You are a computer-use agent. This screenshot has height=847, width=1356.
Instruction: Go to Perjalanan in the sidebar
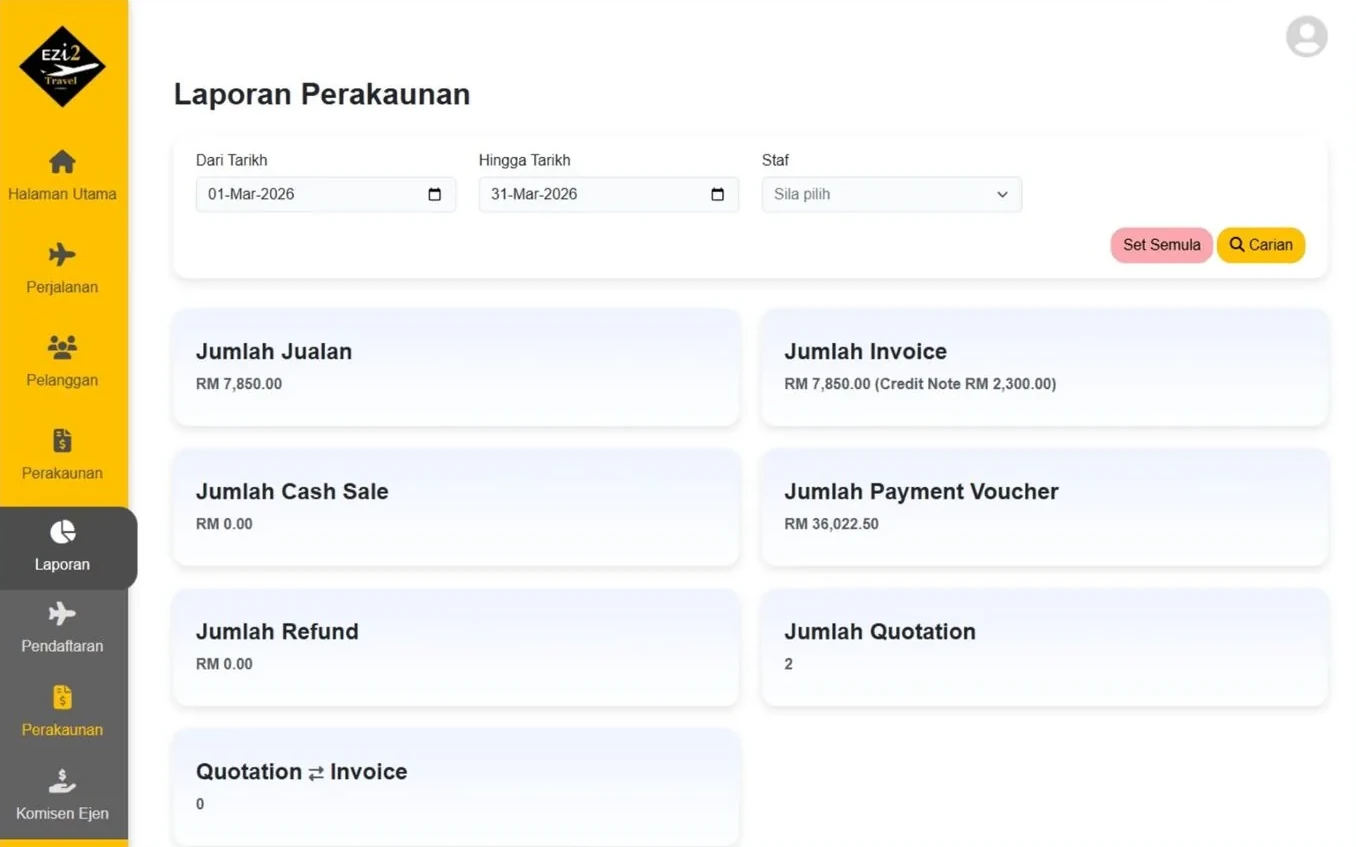coord(62,268)
